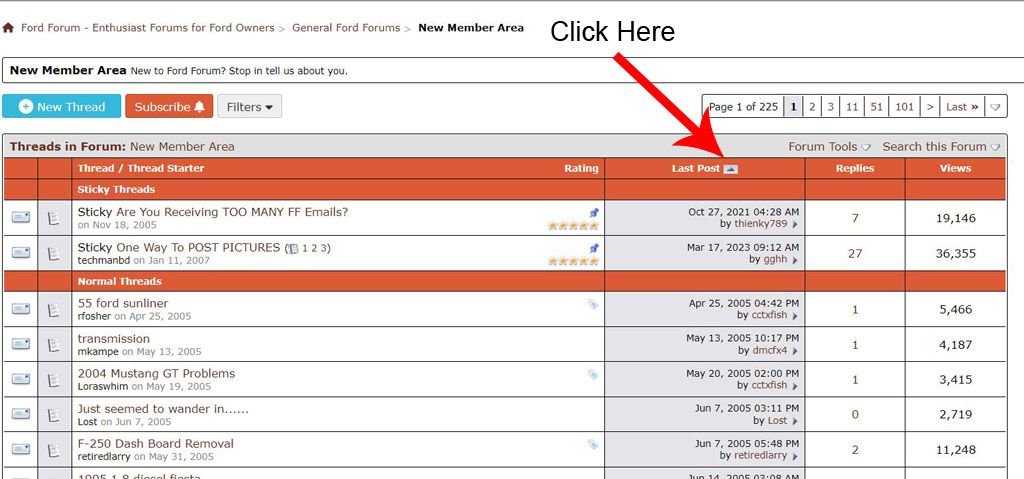The image size is (1024, 479).
Task: Click the home icon in the breadcrumb
Action: tap(8, 28)
